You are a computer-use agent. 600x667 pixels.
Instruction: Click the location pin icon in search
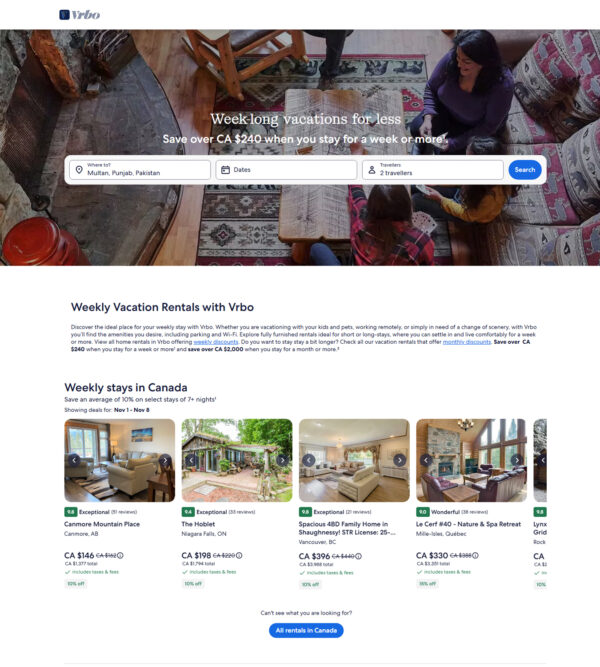point(79,170)
